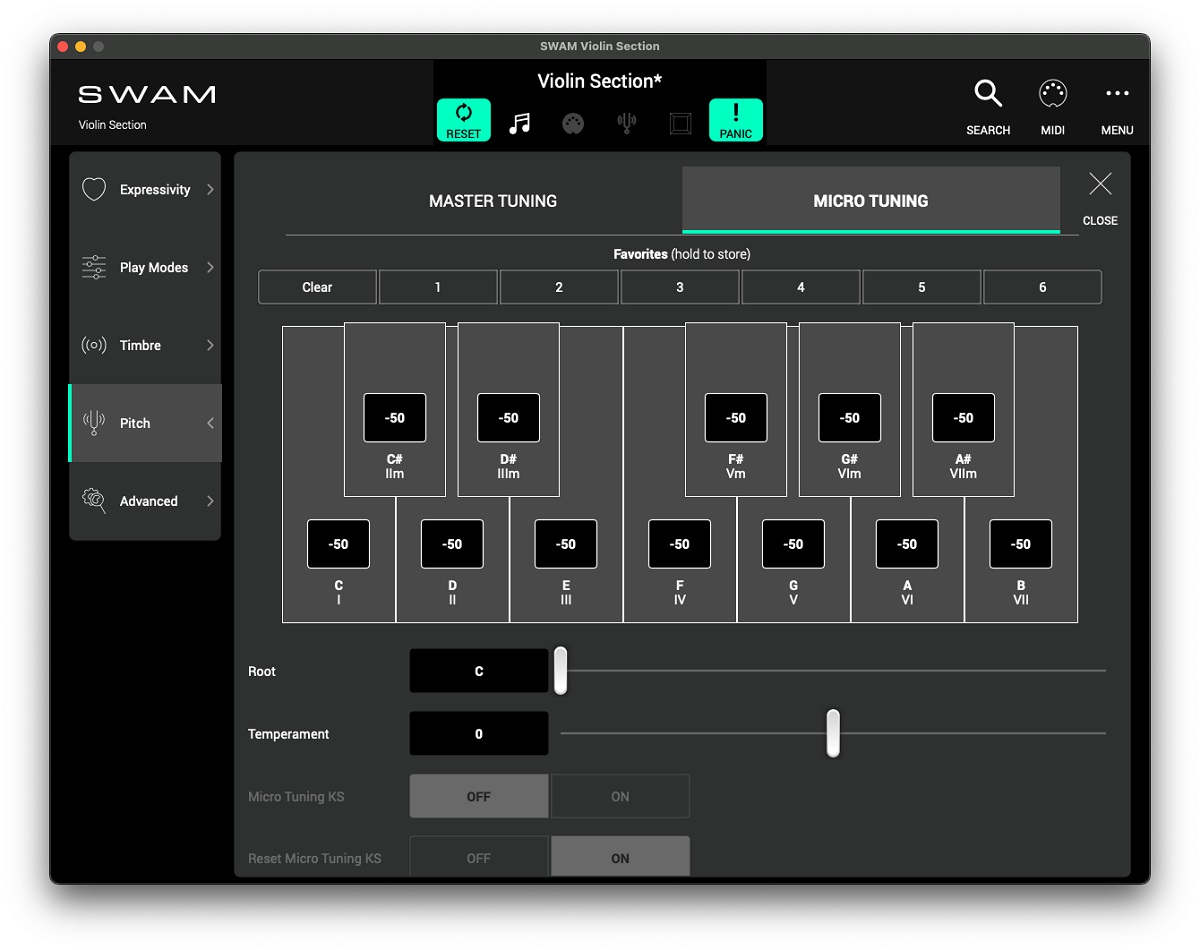Turn Micro Tuning KS ON
The width and height of the screenshot is (1200, 950).
(x=620, y=796)
